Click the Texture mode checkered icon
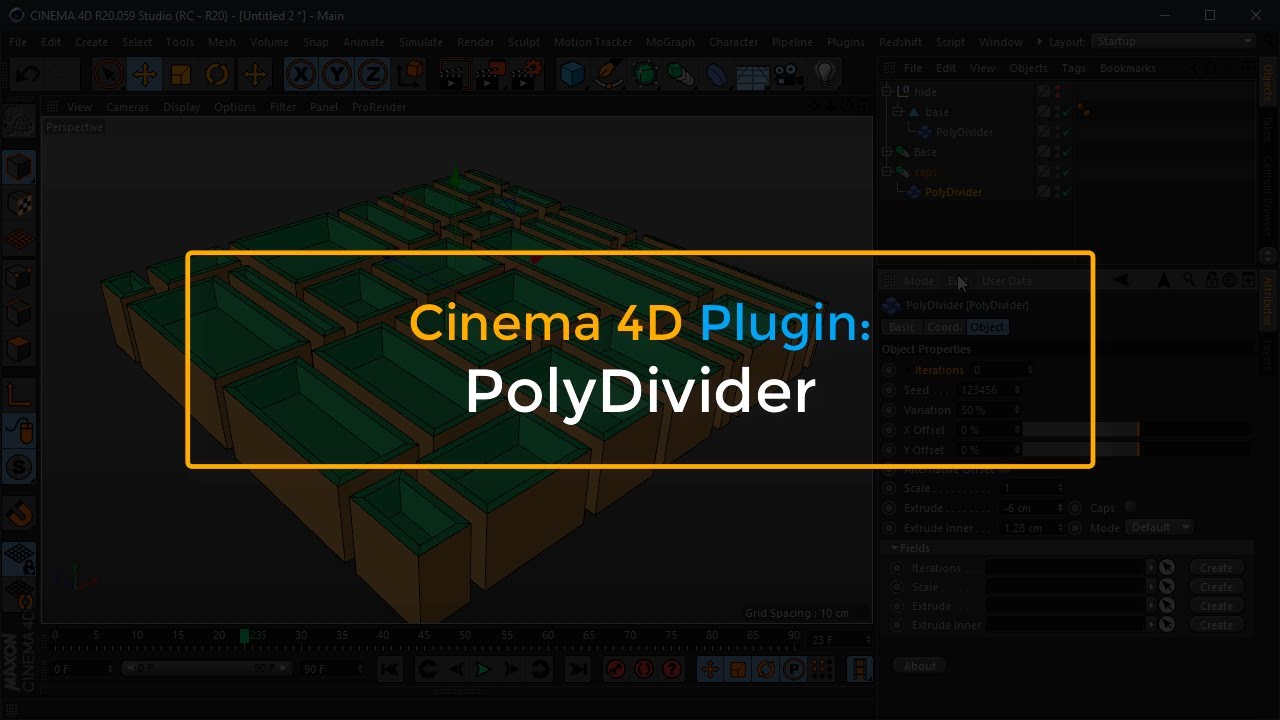Image resolution: width=1280 pixels, height=720 pixels. tap(19, 203)
